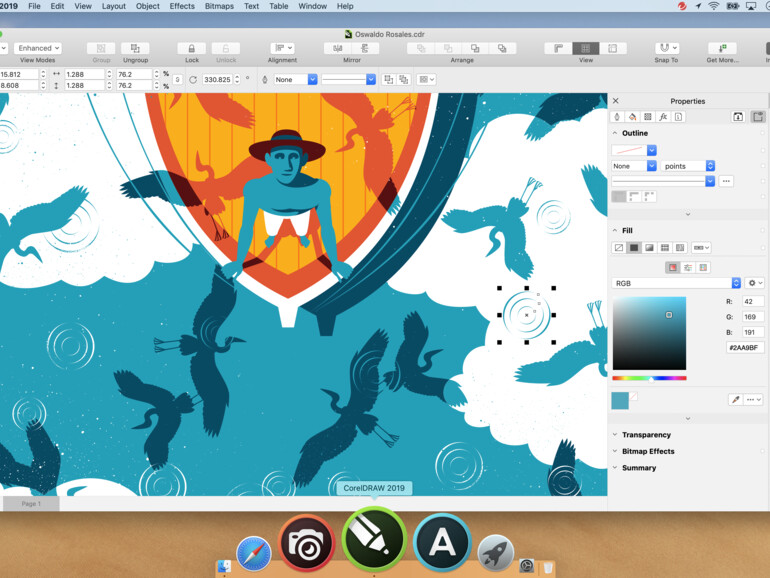The image size is (770, 578).
Task: Select the first outline corner style button
Action: pyautogui.click(x=619, y=196)
